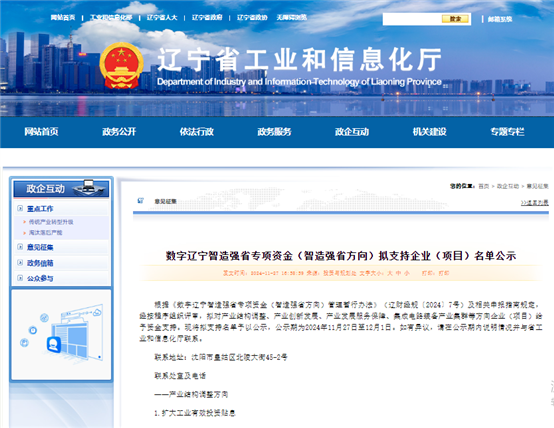
Task: Open the 邮箱系统 link
Action: 500,19
